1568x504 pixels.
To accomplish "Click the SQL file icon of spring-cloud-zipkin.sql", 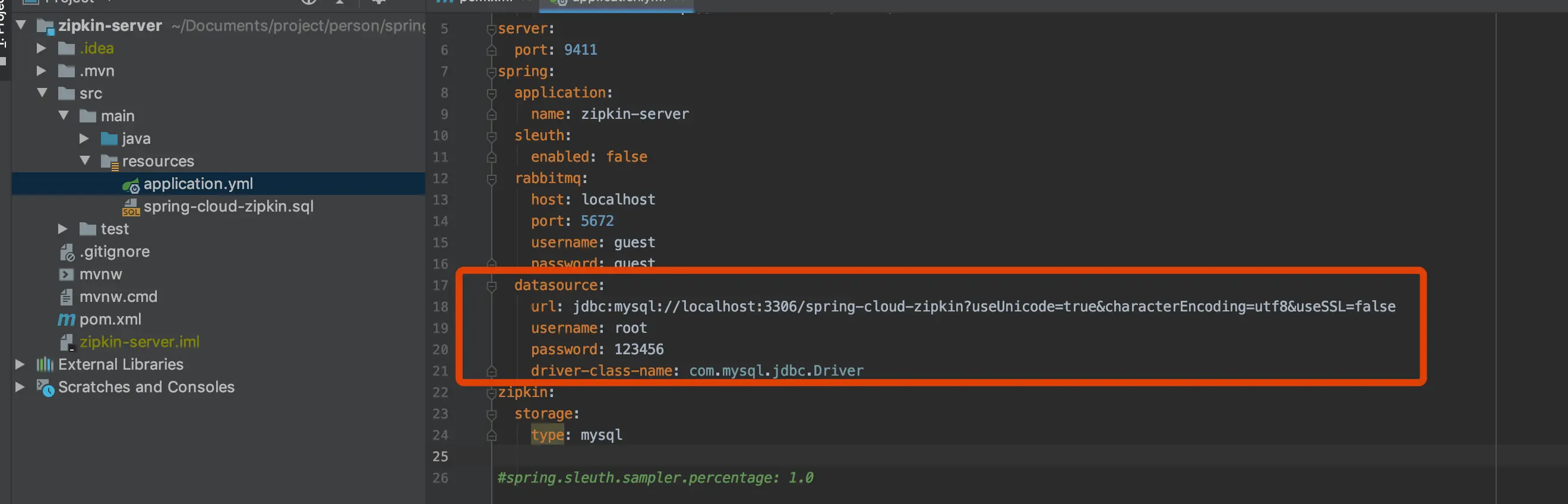I will [x=131, y=207].
